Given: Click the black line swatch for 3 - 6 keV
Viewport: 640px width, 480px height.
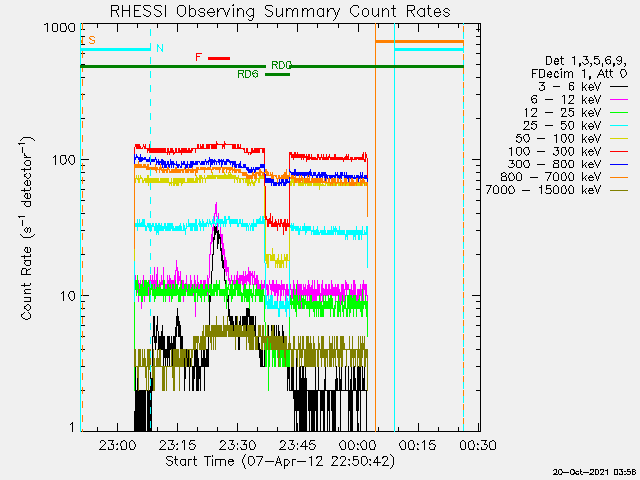Looking at the screenshot, I should (x=619, y=87).
